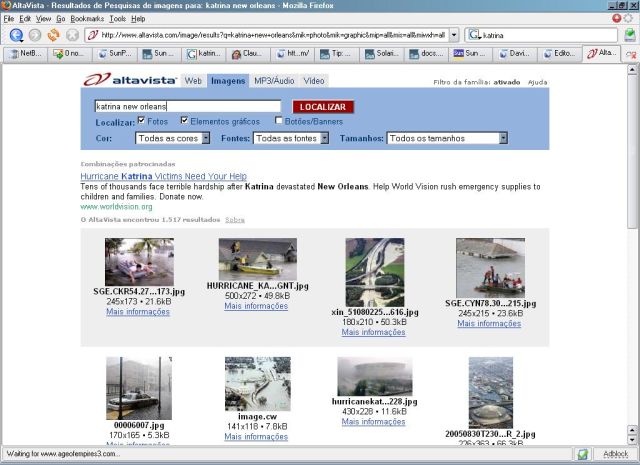Click the red LOCALIZAR button
This screenshot has height=465, width=640.
[323, 107]
